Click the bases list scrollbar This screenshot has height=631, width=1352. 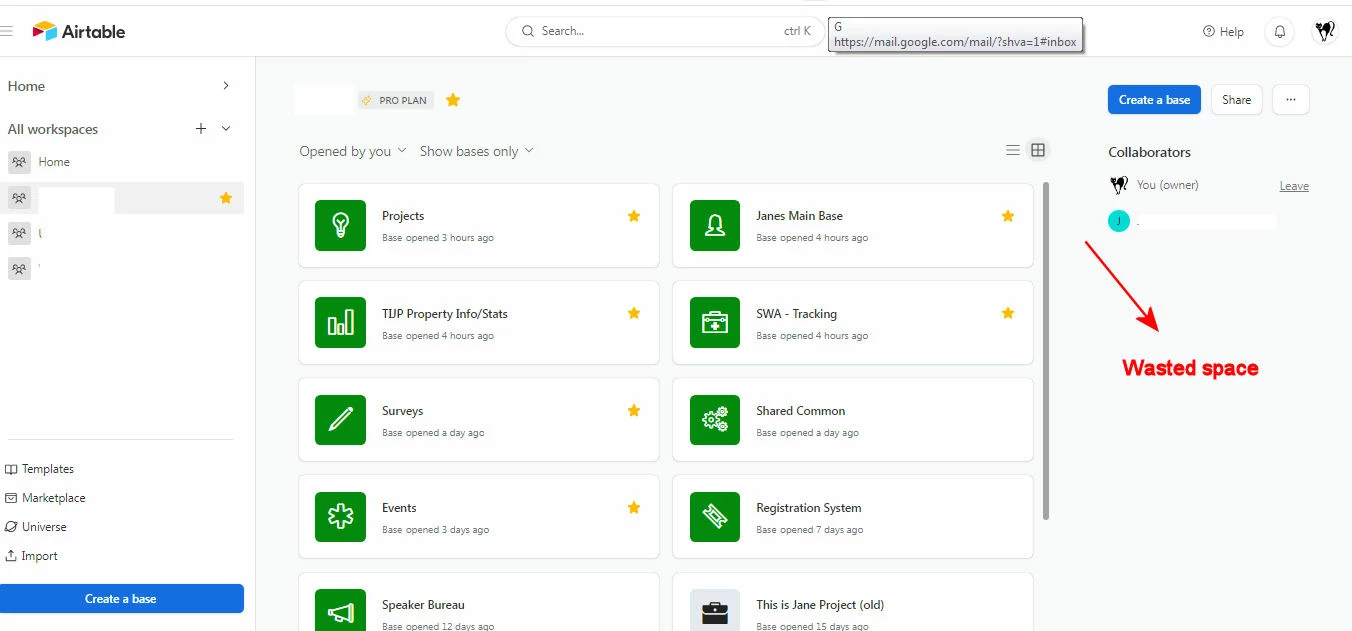[1046, 350]
